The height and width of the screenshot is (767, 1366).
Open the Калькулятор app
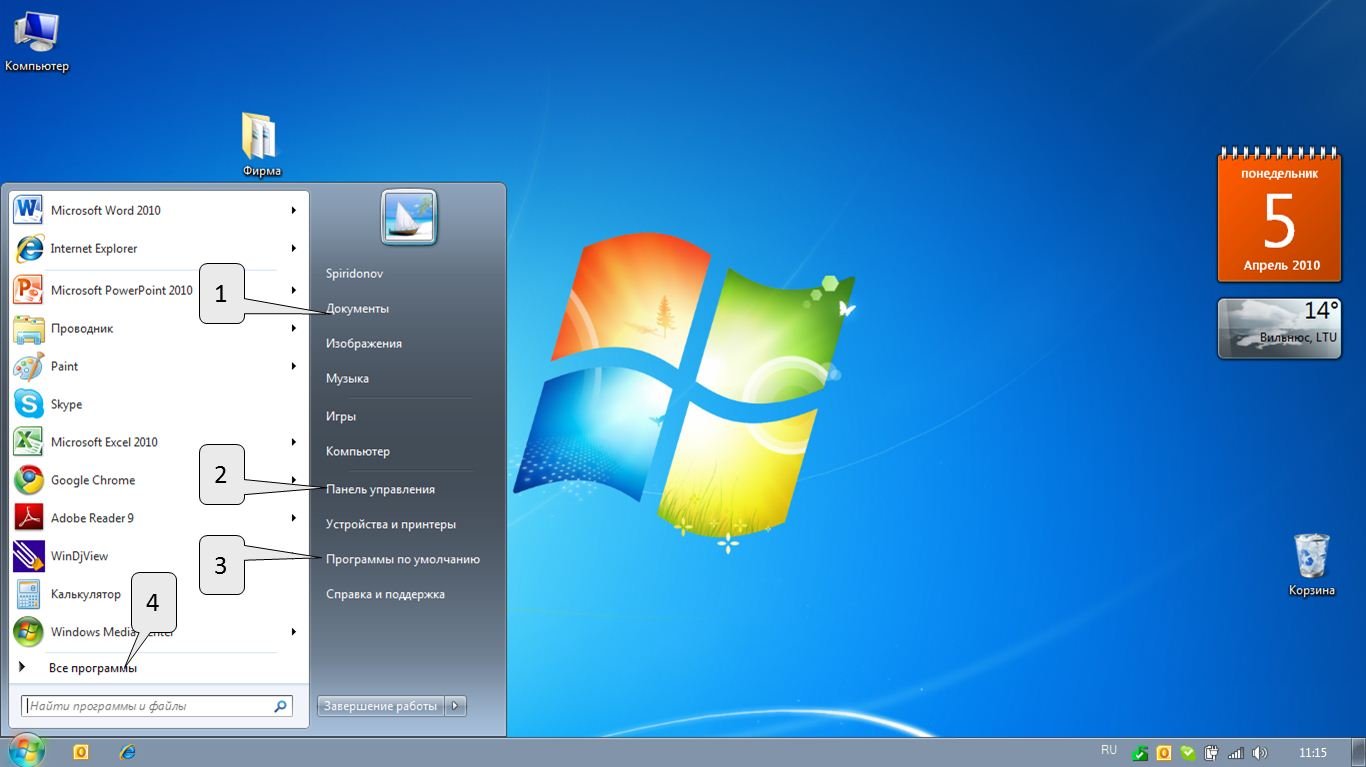(85, 595)
